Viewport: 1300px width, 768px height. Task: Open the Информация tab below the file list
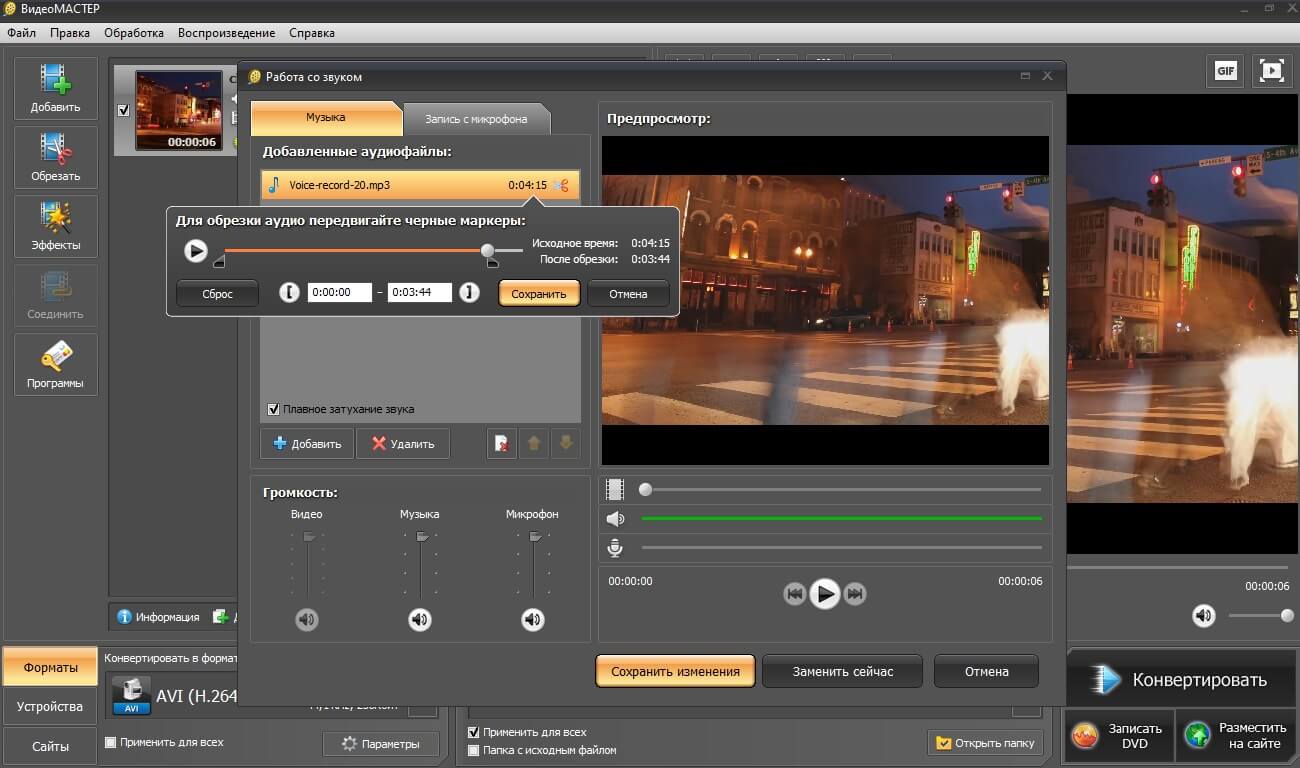pyautogui.click(x=158, y=617)
